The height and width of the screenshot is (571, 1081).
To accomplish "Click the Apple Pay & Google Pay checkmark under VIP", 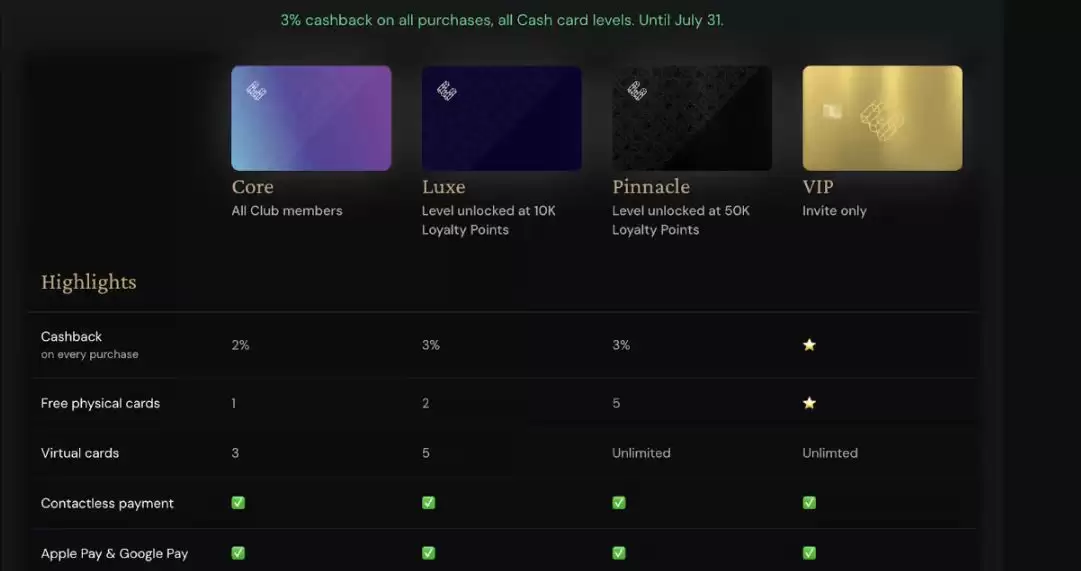I will pyautogui.click(x=809, y=553).
